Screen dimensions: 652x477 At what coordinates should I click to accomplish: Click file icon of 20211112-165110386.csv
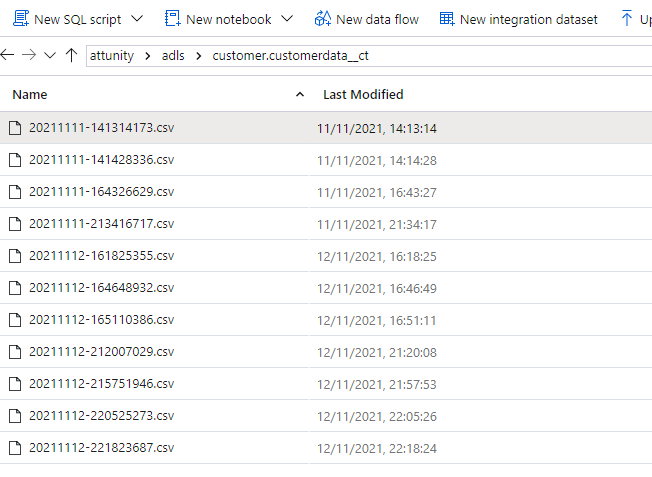click(x=14, y=320)
